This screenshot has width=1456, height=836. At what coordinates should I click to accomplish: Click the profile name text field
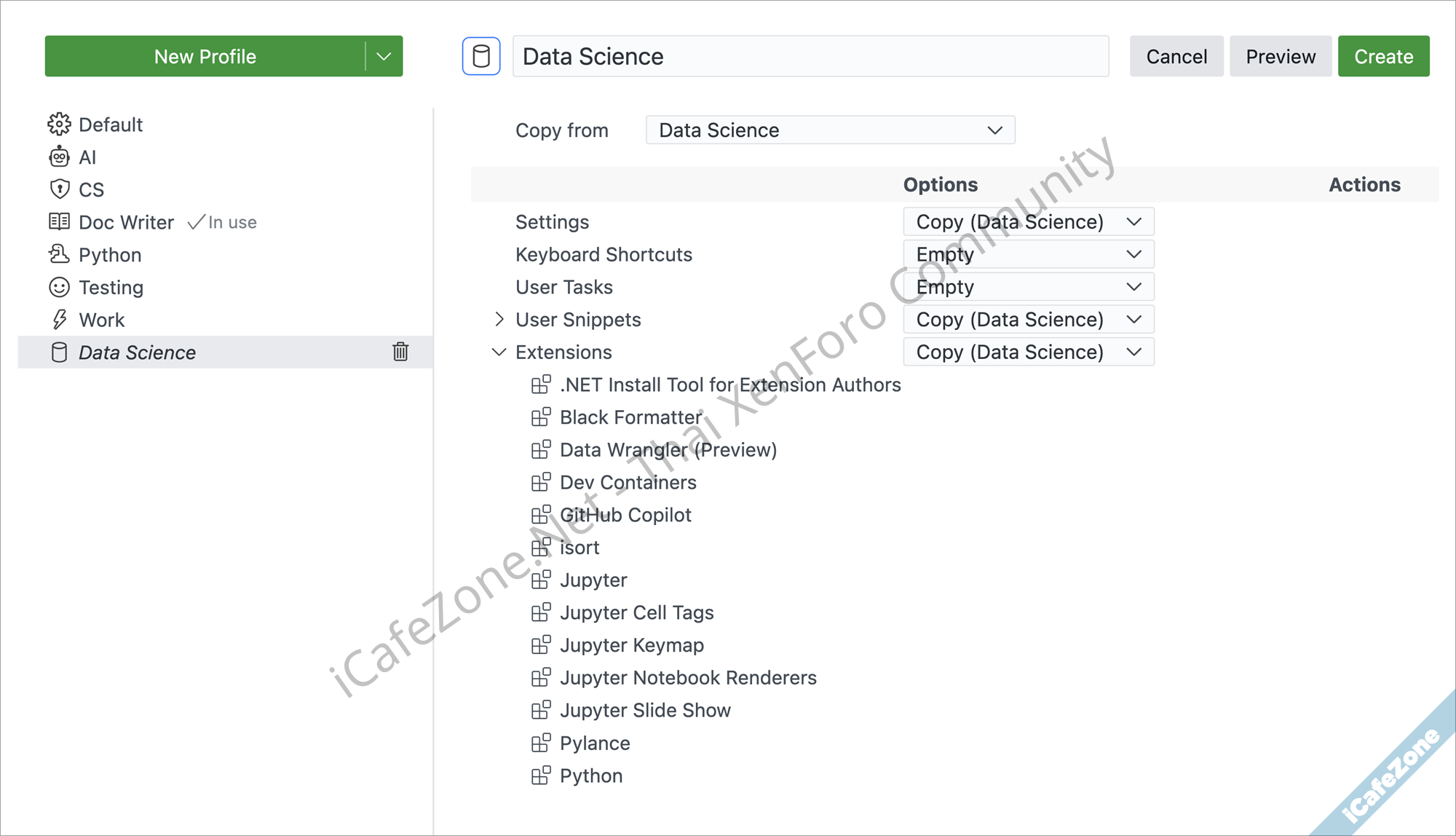(810, 56)
